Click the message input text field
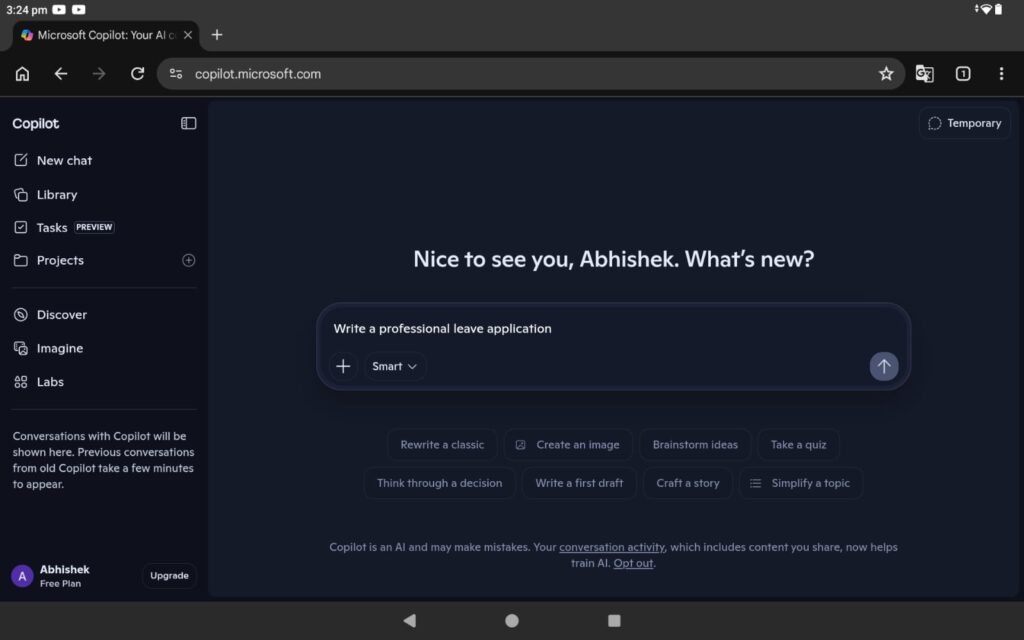This screenshot has height=640, width=1024. pyautogui.click(x=613, y=328)
